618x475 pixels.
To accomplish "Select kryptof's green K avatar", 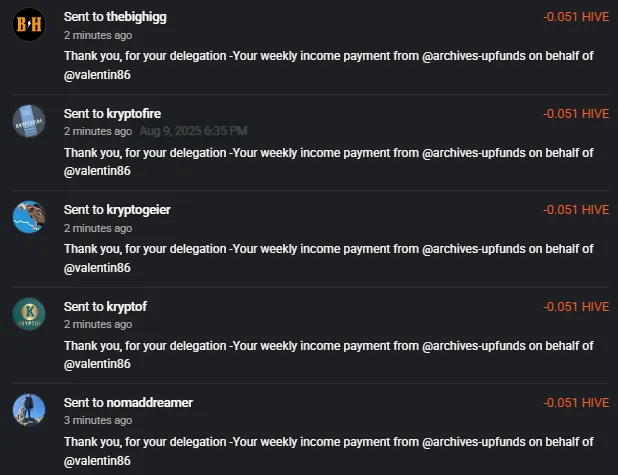I will (29, 314).
